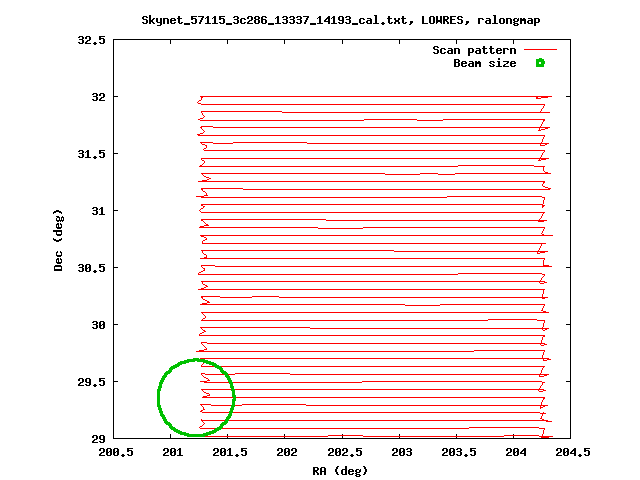
Task: Click the 31.5 tick label on Dec axis
Action: (x=91, y=154)
